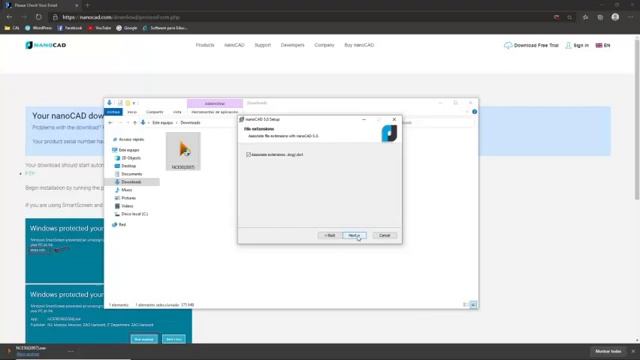The image size is (640, 360).
Task: Open the nanoCAD menu item on site
Action: click(x=234, y=45)
